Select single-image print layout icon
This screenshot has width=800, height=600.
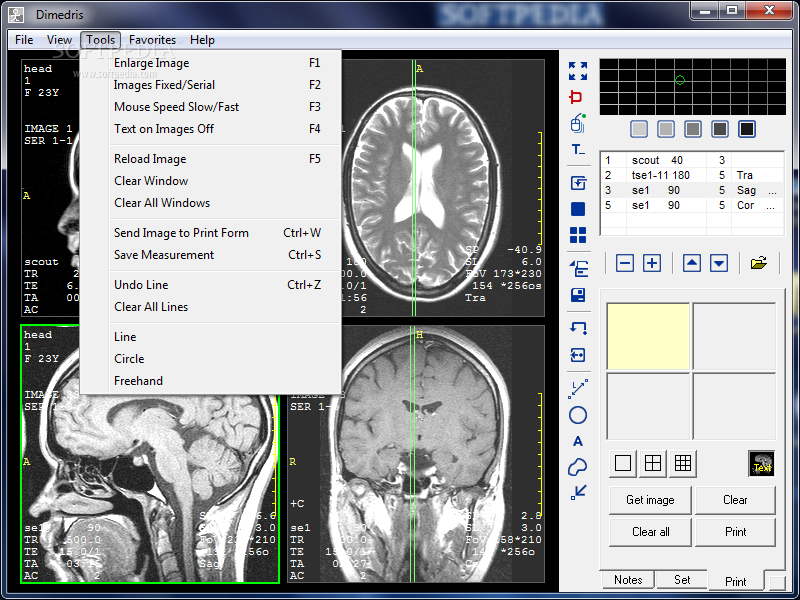click(x=623, y=463)
